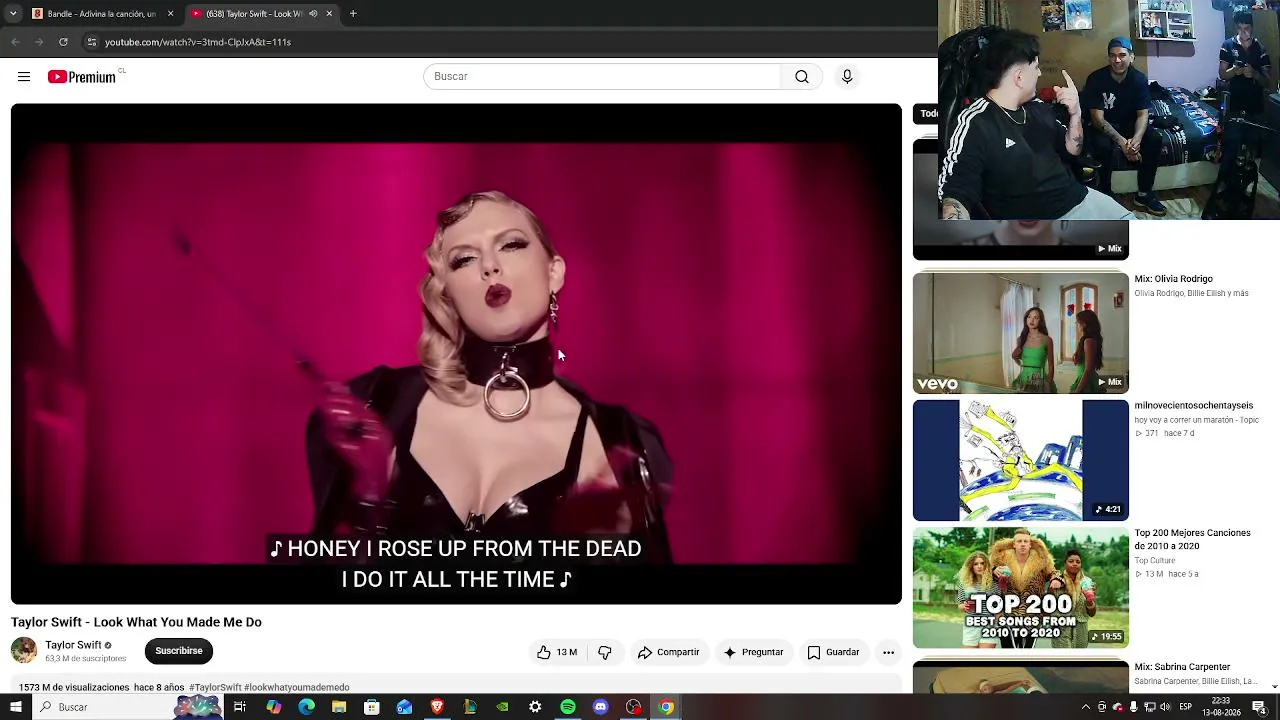
Task: Dislike the video with thumbs-down button
Action: click(x=605, y=652)
